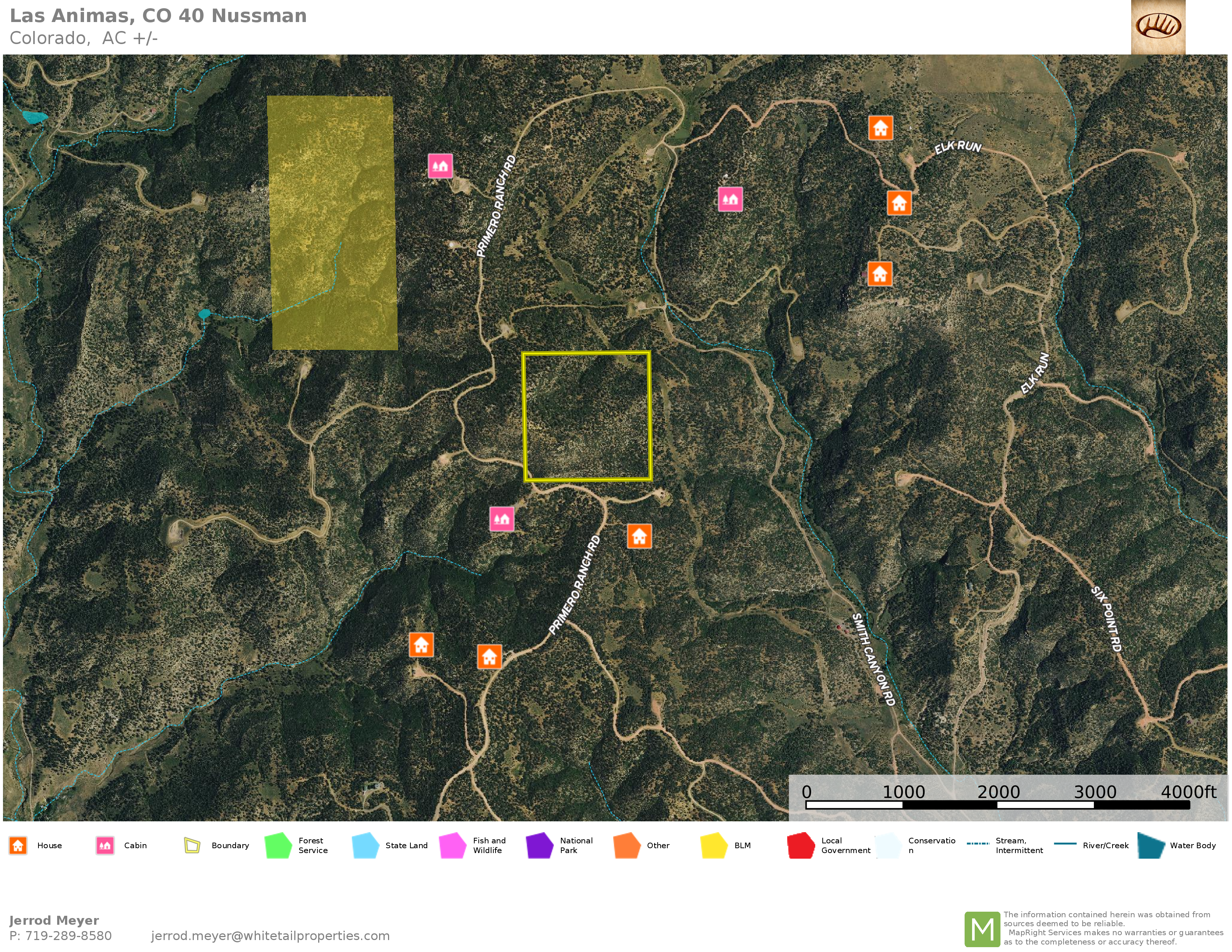The image size is (1232, 952).
Task: Click inside the yellow outlined property square
Action: coord(587,416)
